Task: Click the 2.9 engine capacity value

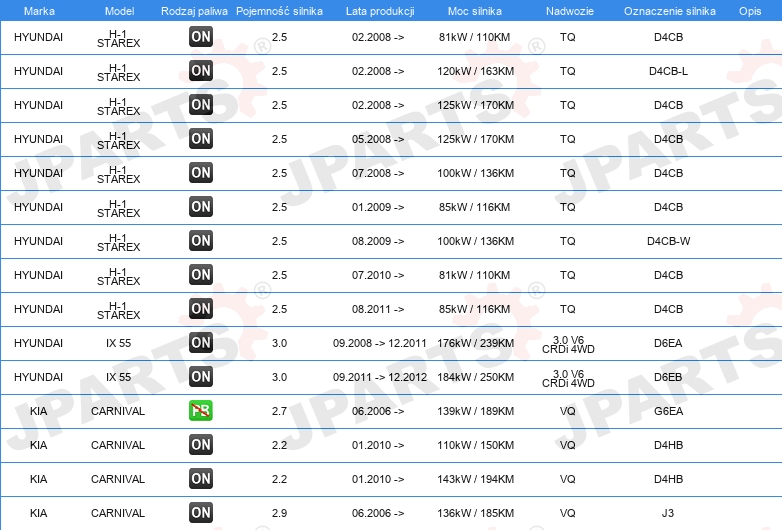Action: click(x=279, y=513)
